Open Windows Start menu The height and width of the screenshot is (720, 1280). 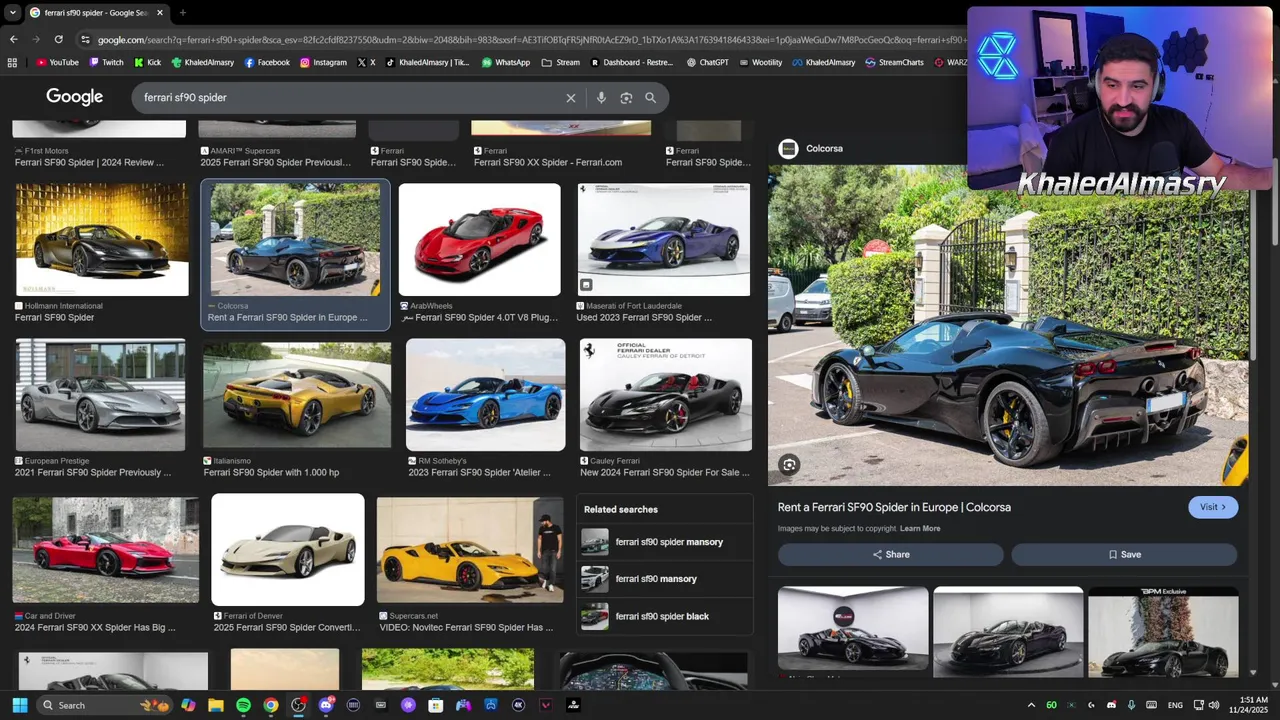[19, 705]
